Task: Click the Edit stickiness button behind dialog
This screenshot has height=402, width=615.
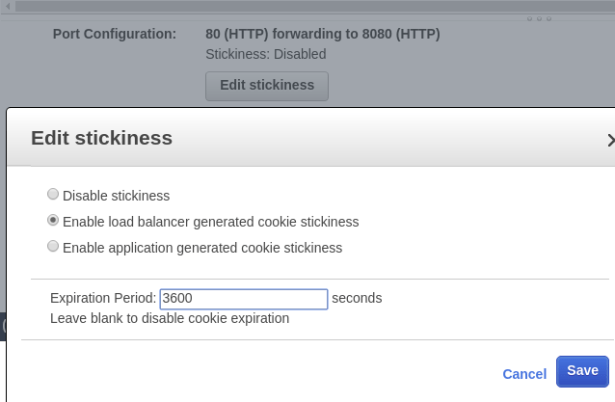Action: click(x=266, y=85)
